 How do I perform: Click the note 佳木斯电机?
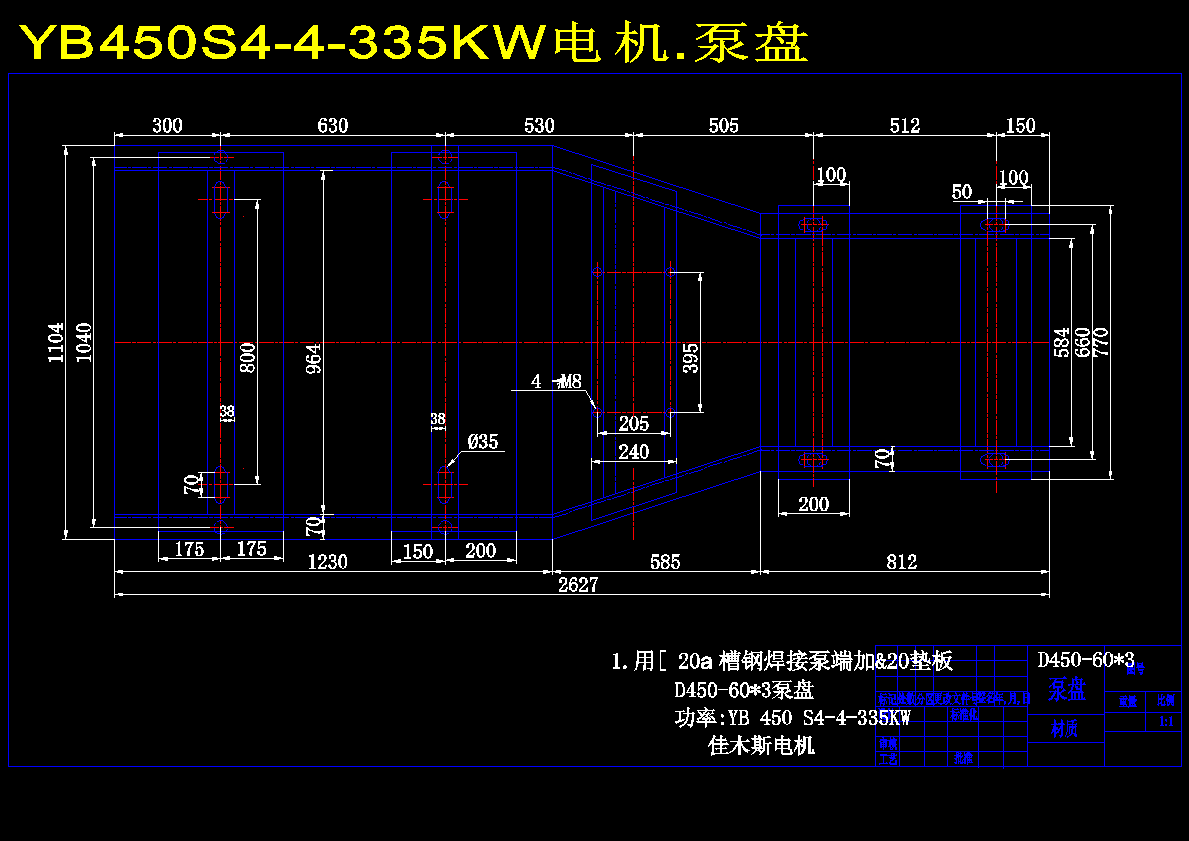(761, 745)
